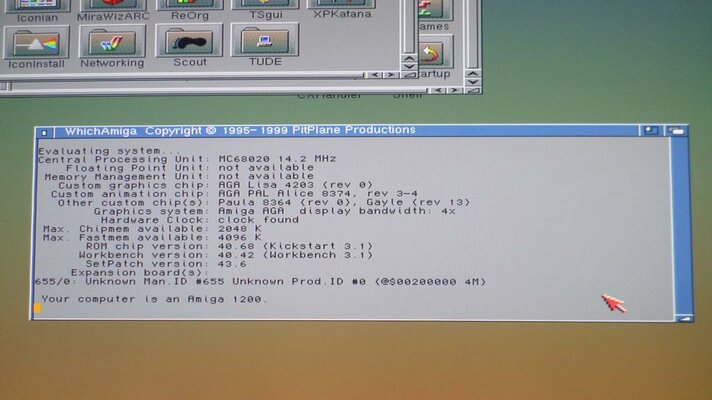Select the Scout drawer with footprint
Image resolution: width=712 pixels, height=400 pixels.
pos(189,43)
